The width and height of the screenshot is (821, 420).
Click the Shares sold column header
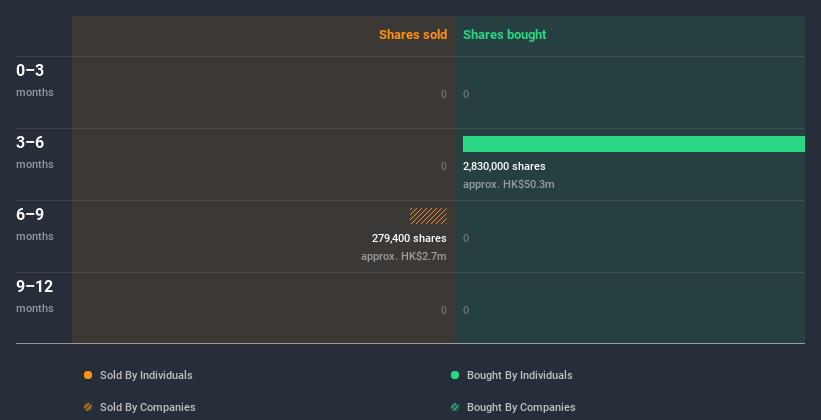[413, 35]
